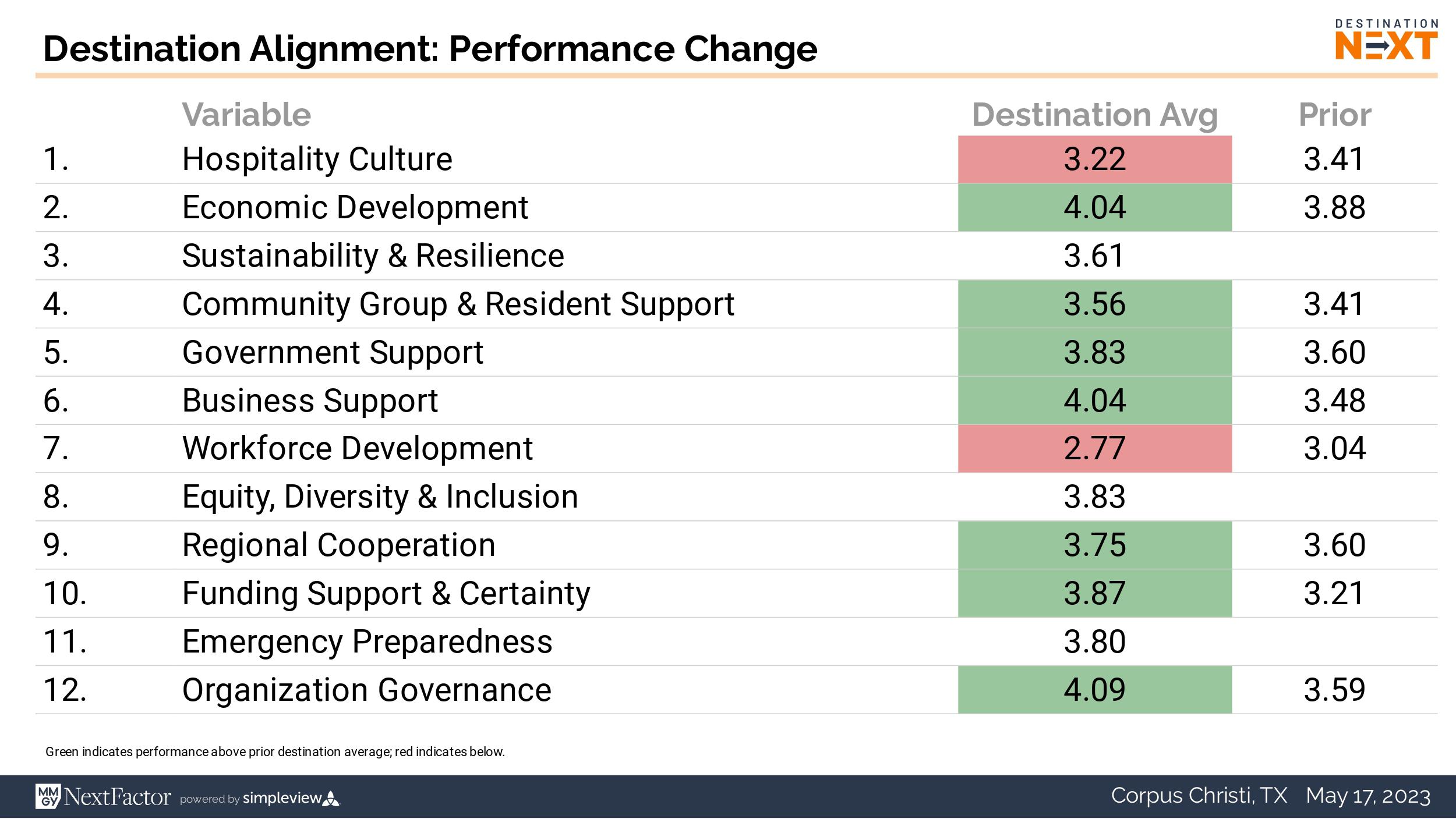Click the red 2.77 Workforce Development cell
This screenshot has width=1456, height=819.
click(x=1095, y=449)
